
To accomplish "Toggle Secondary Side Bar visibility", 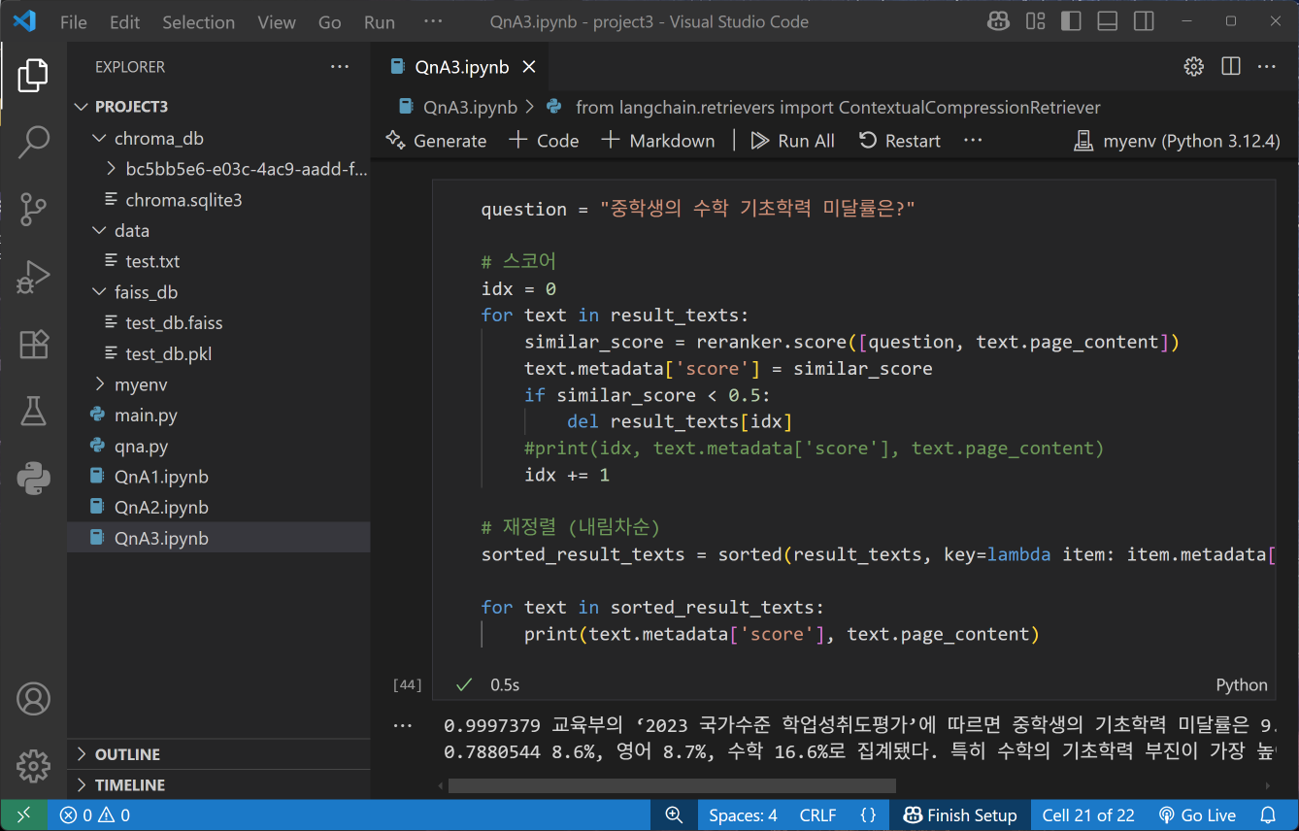I will pos(1144,21).
